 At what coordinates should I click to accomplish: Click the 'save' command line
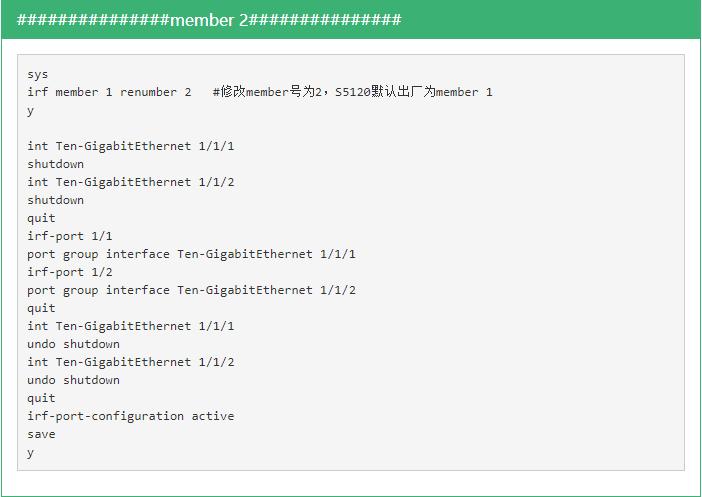tap(41, 434)
